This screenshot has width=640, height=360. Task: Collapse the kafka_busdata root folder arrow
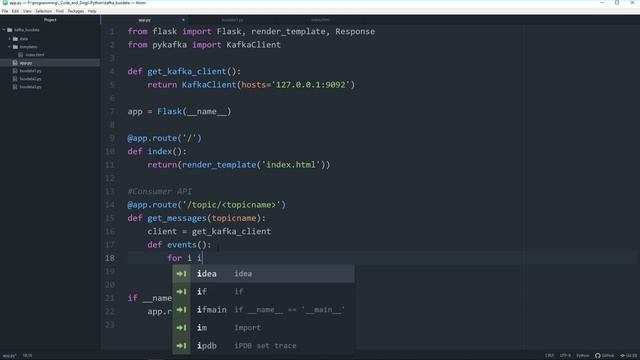tap(4, 30)
